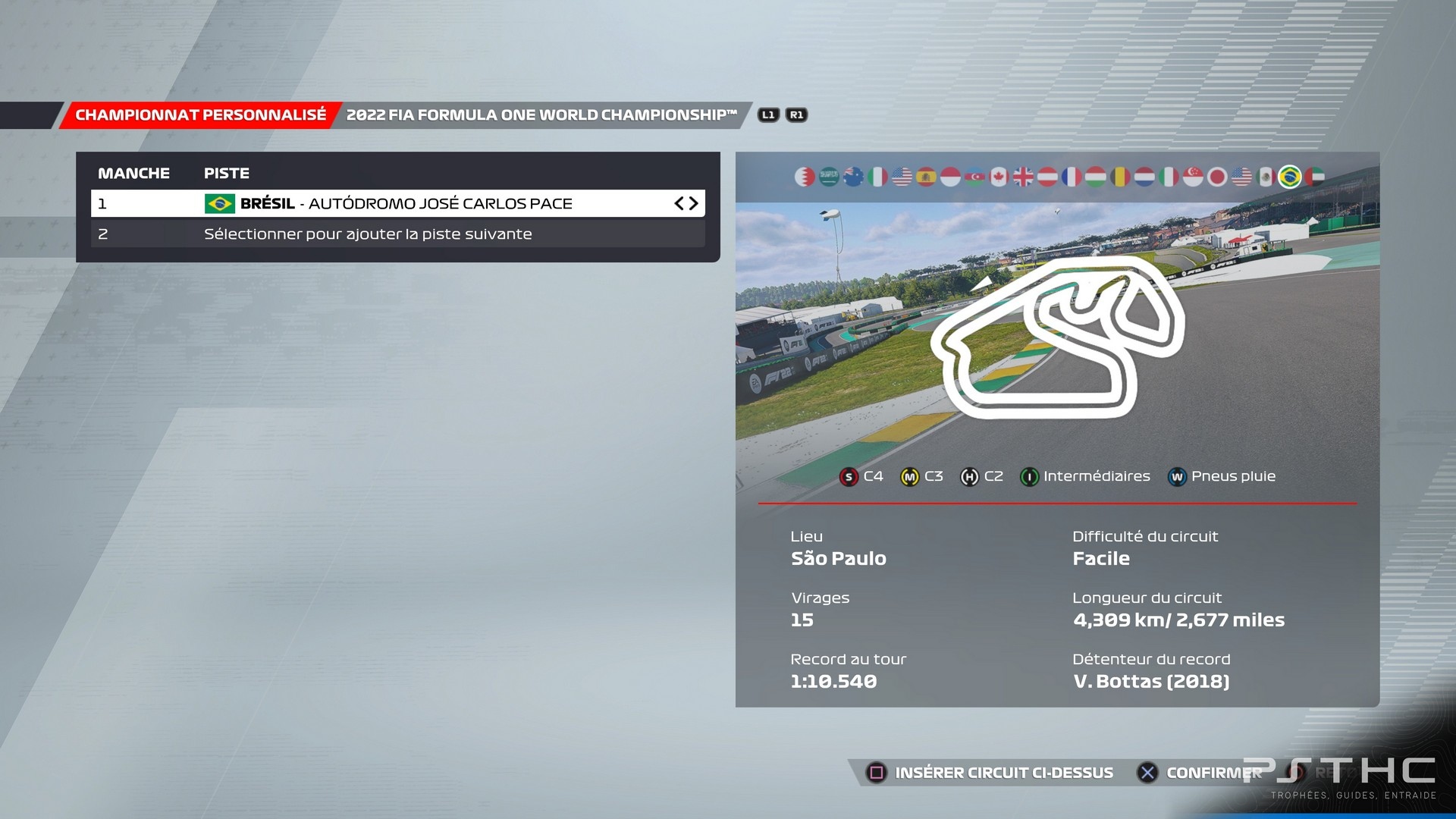Select the Italy flag next to Singapore's flag
Viewport: 1456px width, 819px height.
(1169, 177)
